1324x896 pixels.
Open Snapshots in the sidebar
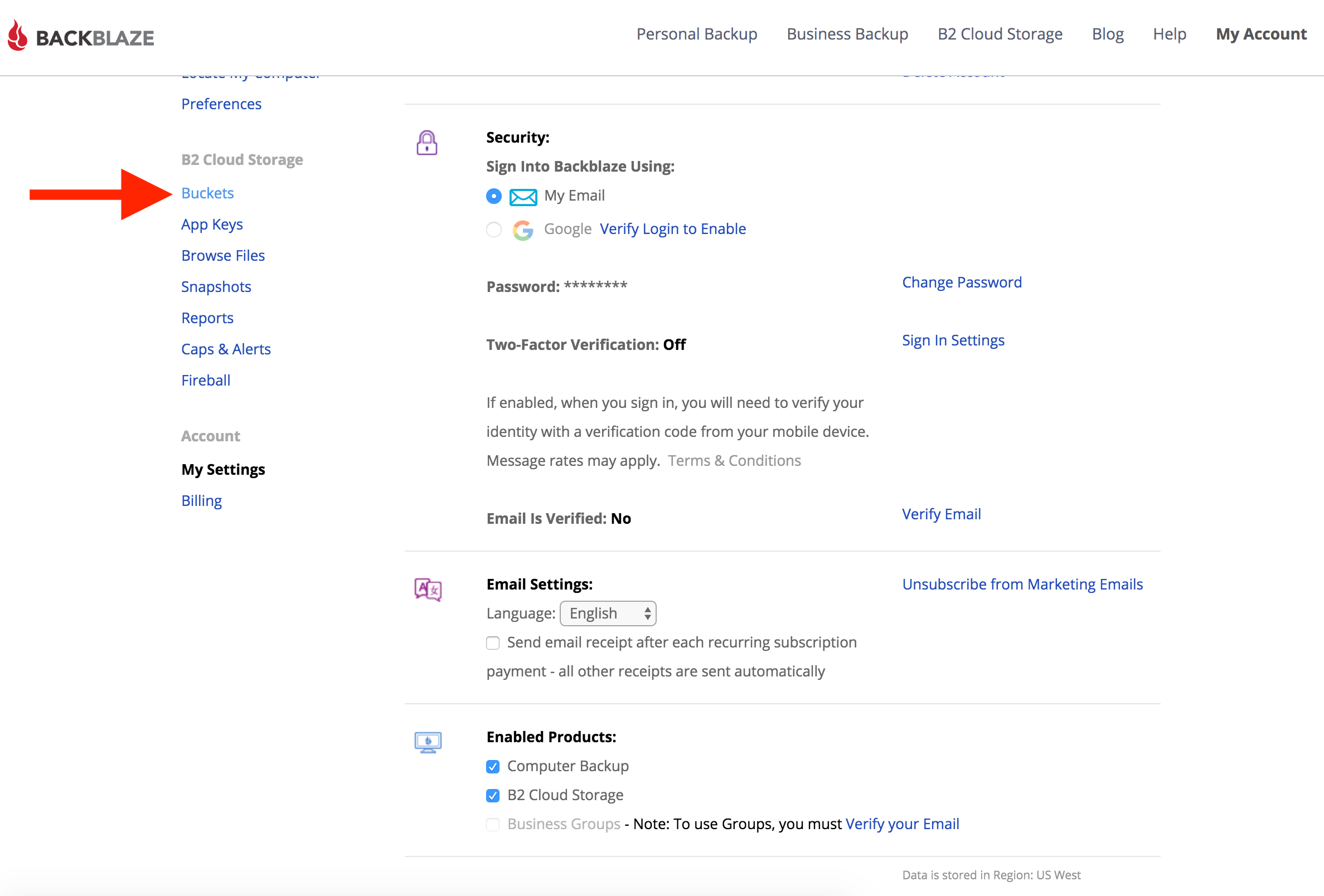(x=216, y=286)
